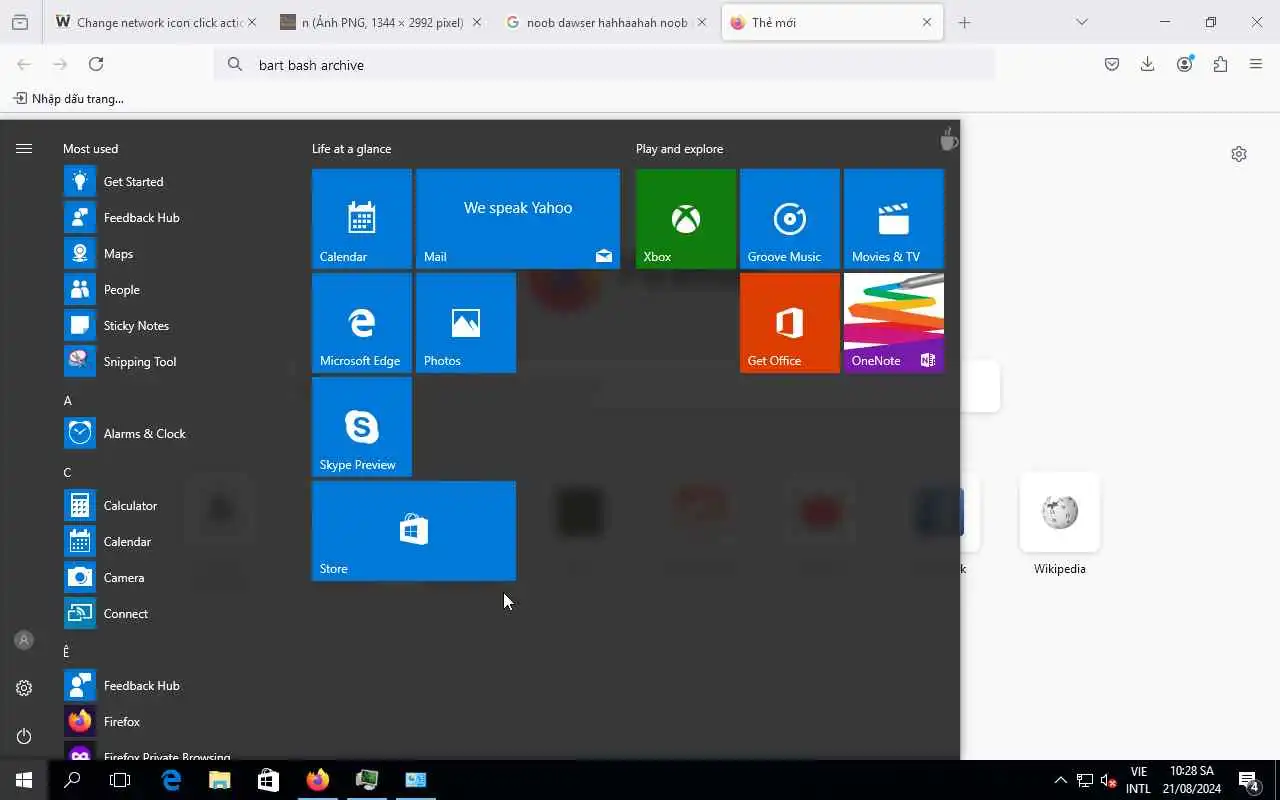Open Alarms & Clock
This screenshot has height=800, width=1280.
175,434
